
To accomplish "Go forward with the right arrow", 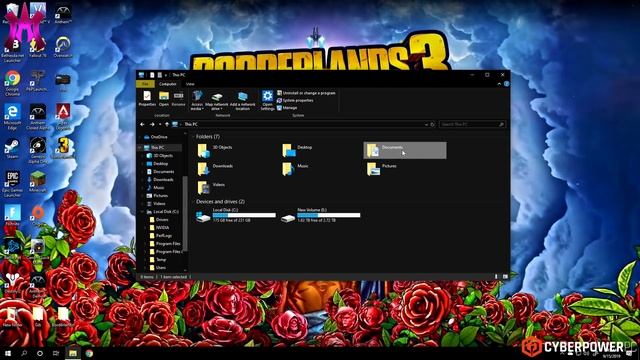I will [x=152, y=124].
